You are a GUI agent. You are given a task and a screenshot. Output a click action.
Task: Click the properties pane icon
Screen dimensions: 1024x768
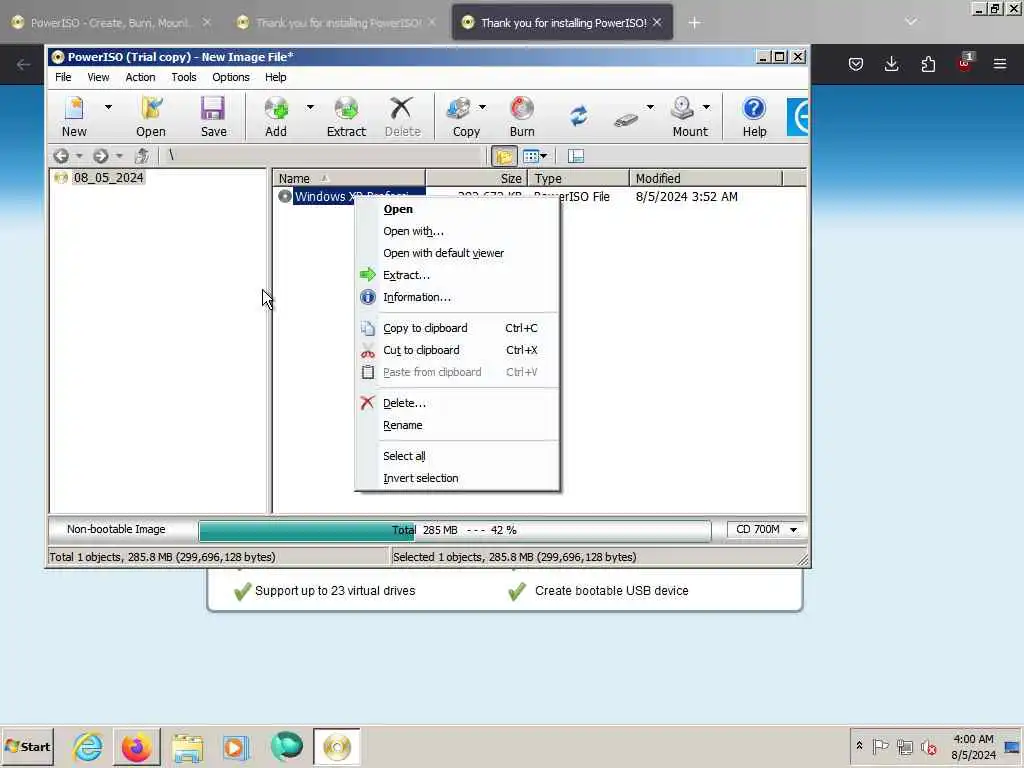[x=575, y=156]
